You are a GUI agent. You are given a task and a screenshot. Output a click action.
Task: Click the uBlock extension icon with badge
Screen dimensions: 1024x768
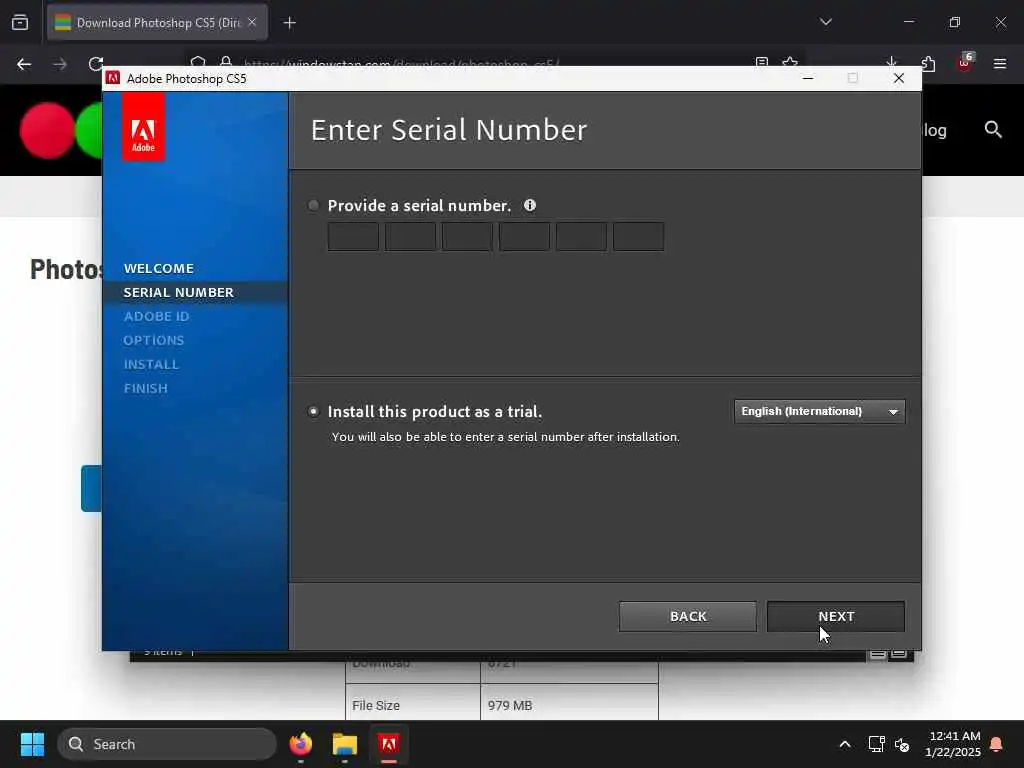coord(965,62)
